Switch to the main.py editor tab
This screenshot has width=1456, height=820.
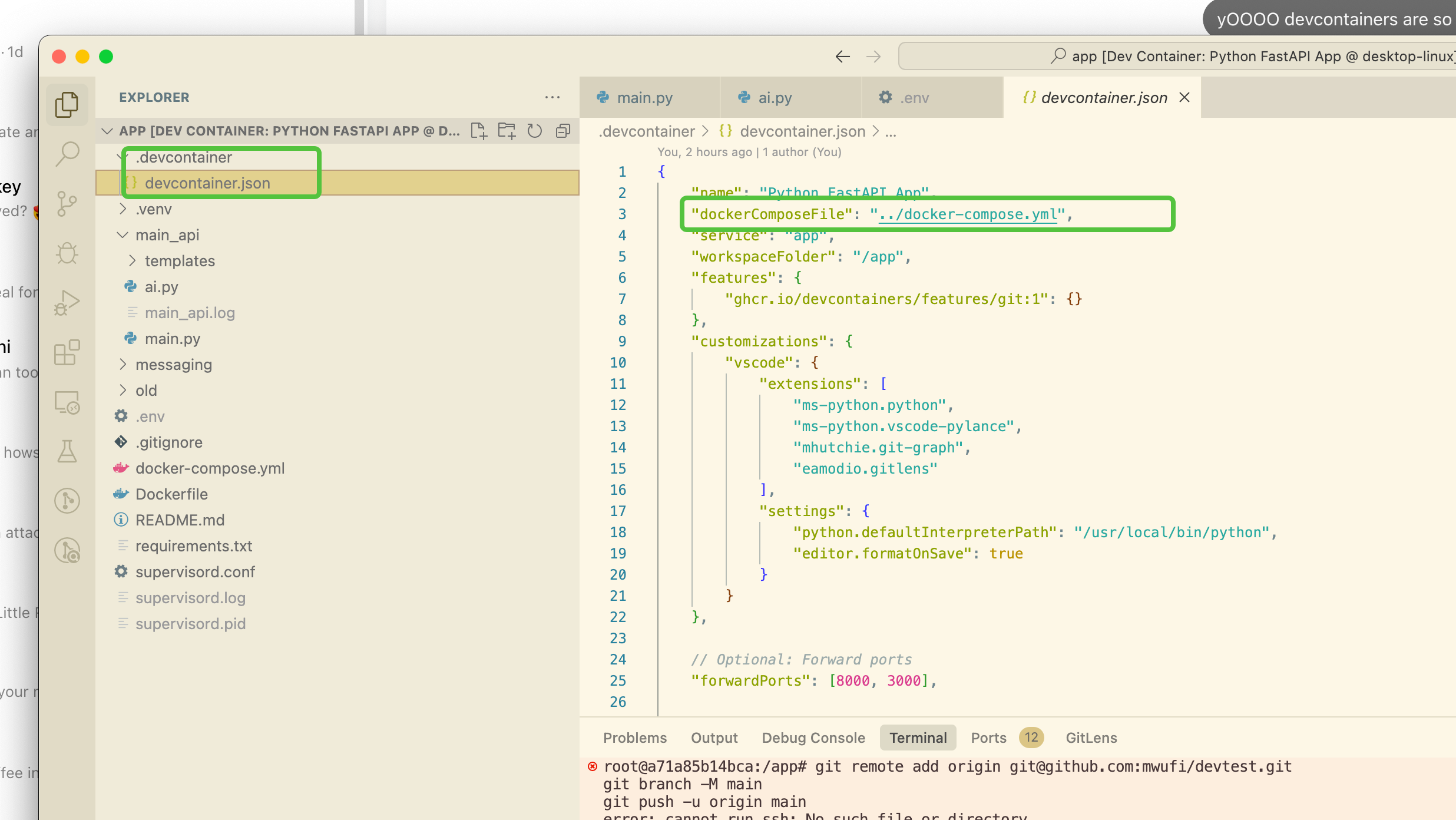click(x=644, y=97)
